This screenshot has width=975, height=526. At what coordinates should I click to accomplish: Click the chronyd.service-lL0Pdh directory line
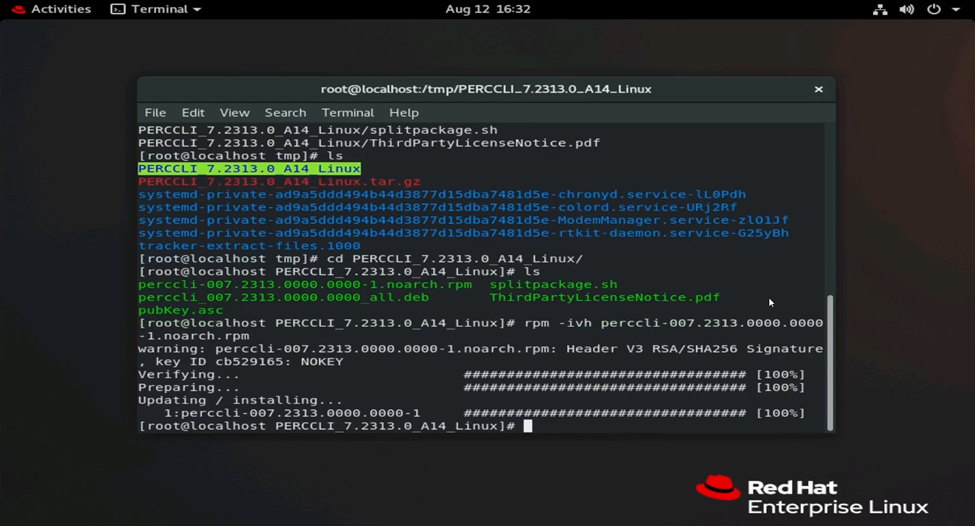point(442,195)
